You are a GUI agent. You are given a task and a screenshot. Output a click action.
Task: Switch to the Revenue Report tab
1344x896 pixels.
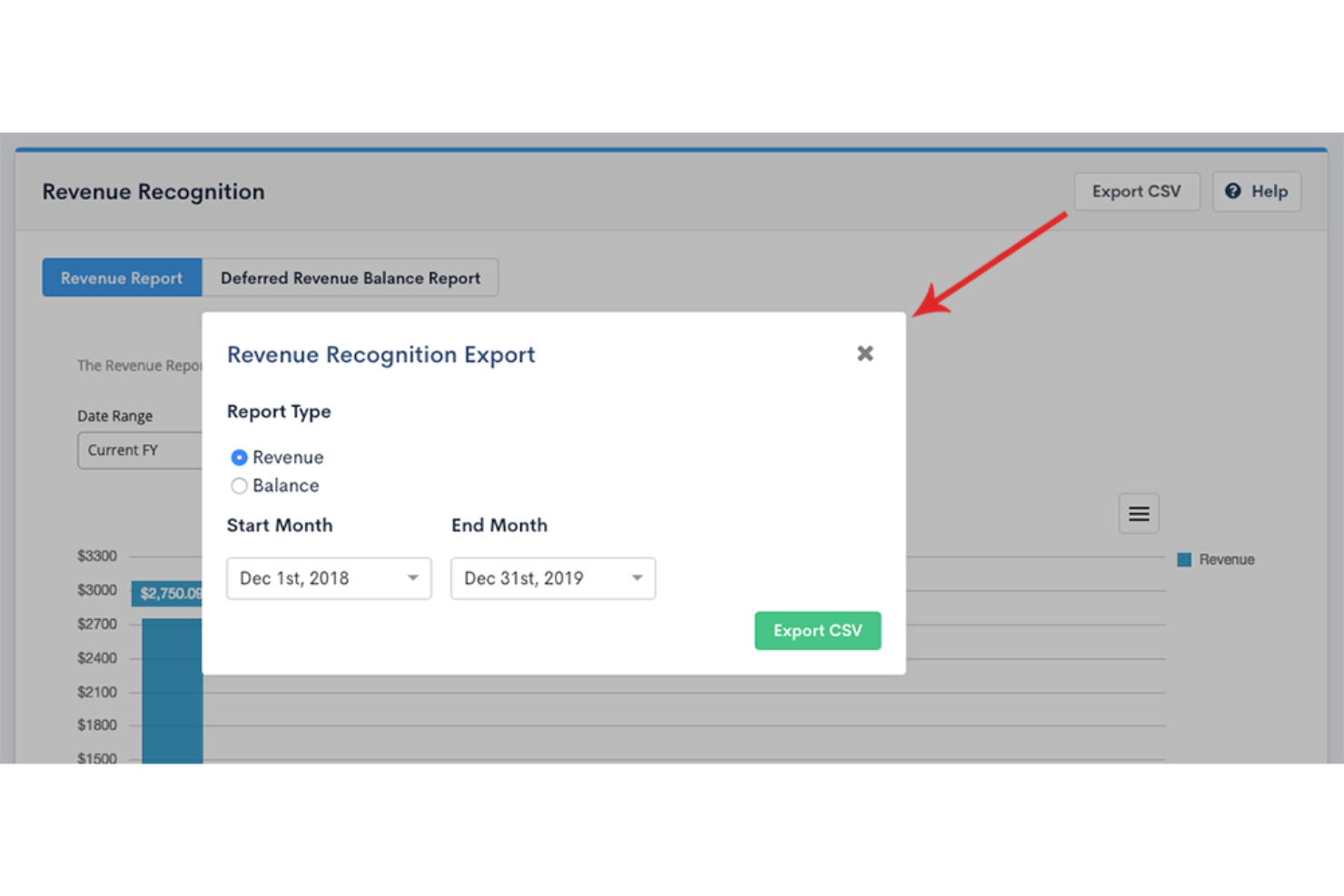coord(122,278)
